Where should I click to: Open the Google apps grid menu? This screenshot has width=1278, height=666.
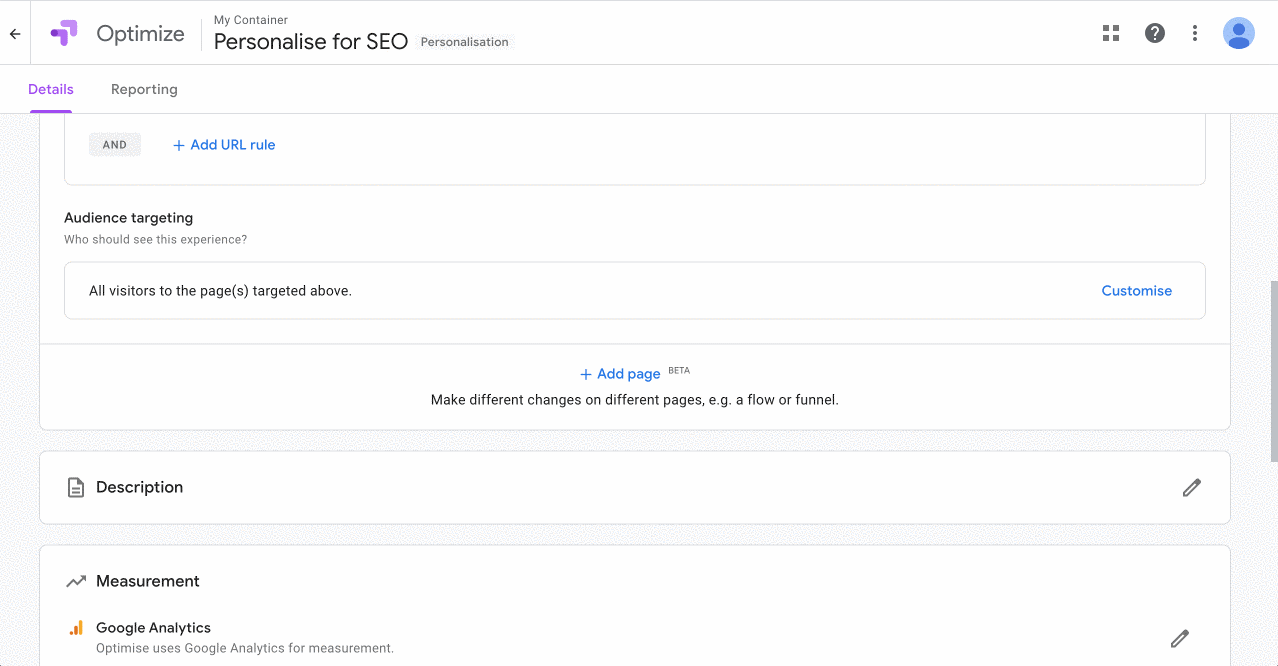pos(1110,33)
